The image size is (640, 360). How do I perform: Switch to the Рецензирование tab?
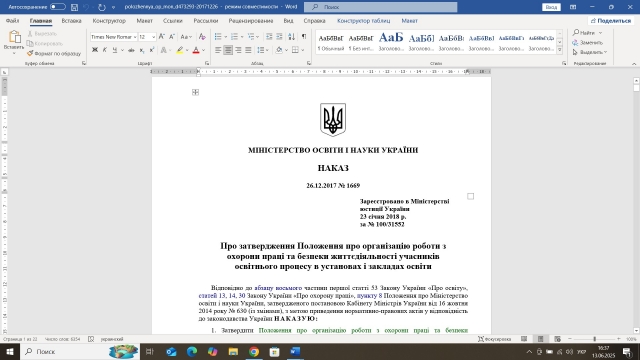251,21
